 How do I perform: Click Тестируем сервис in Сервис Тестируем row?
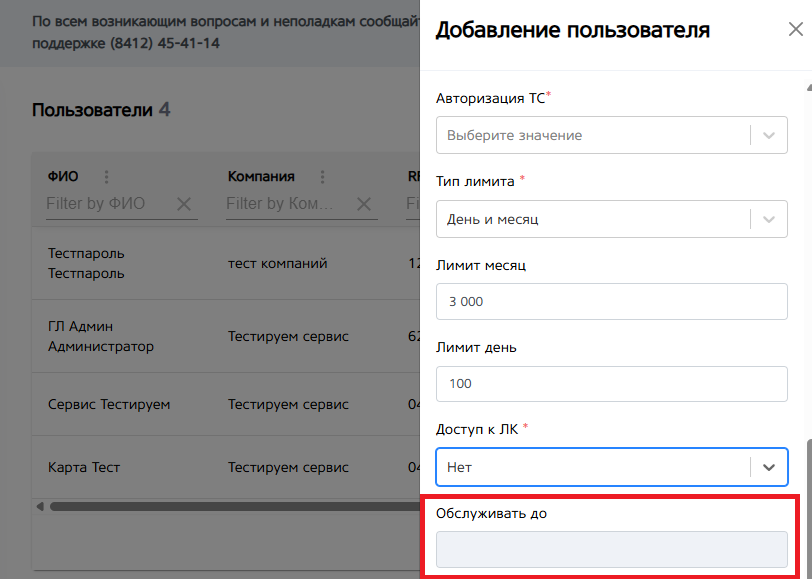coord(288,404)
